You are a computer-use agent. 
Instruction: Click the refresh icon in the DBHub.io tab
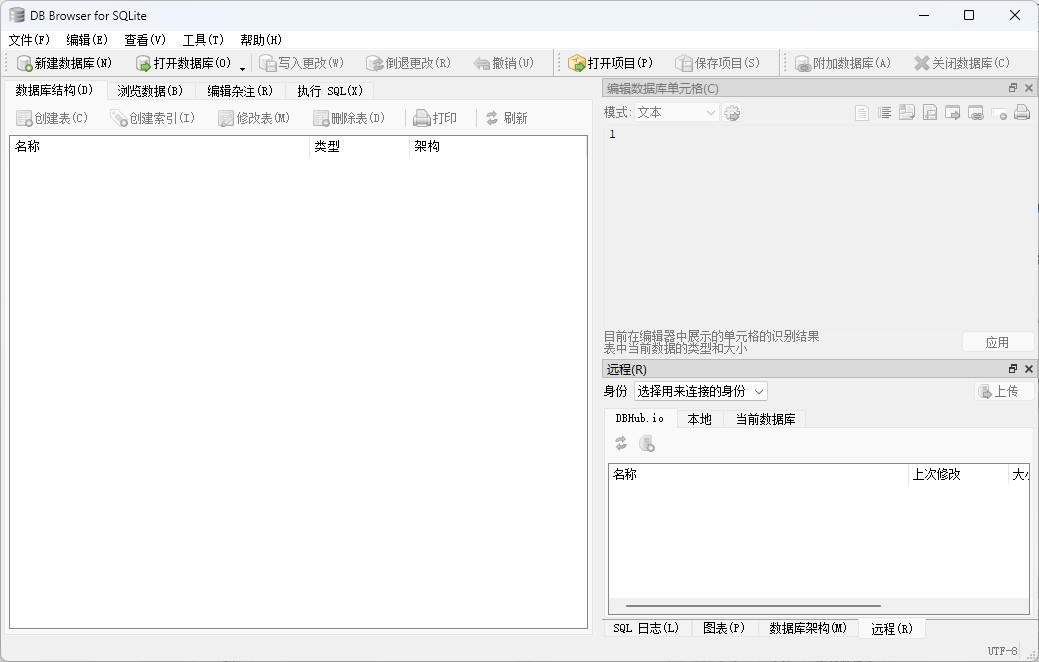click(x=621, y=443)
